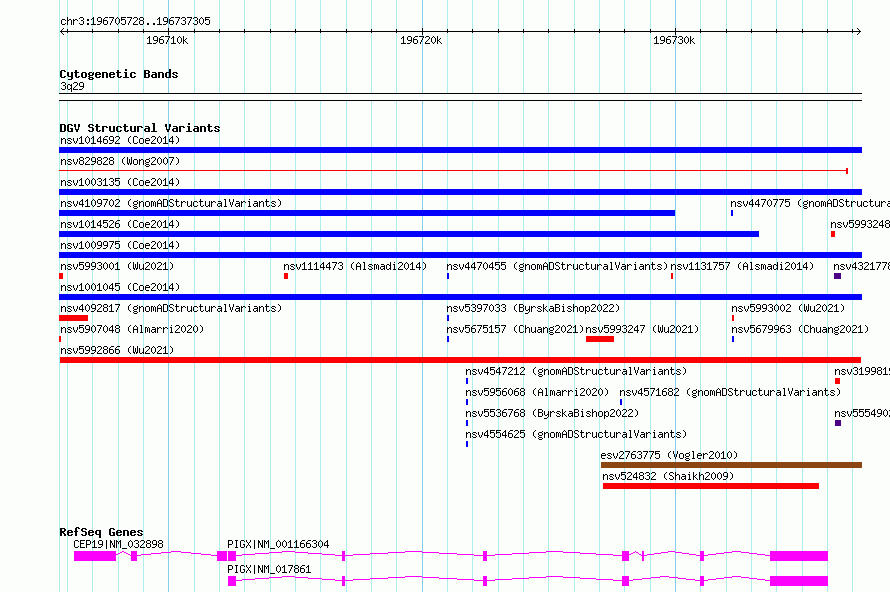890x592 pixels.
Task: Open the nsv4470775 gnomAD variant label
Action: point(810,203)
